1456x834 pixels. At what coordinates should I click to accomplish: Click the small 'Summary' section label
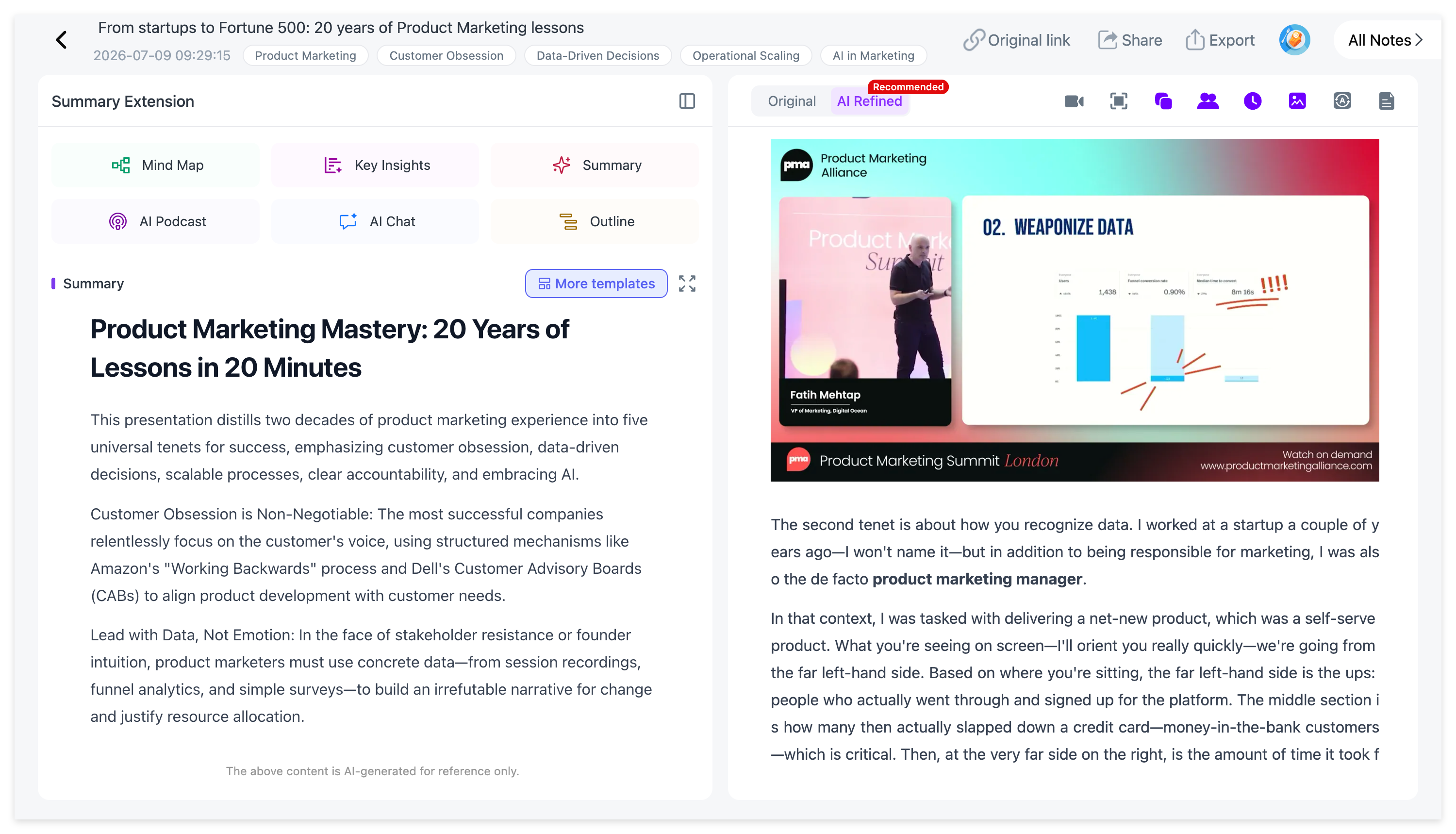[93, 284]
